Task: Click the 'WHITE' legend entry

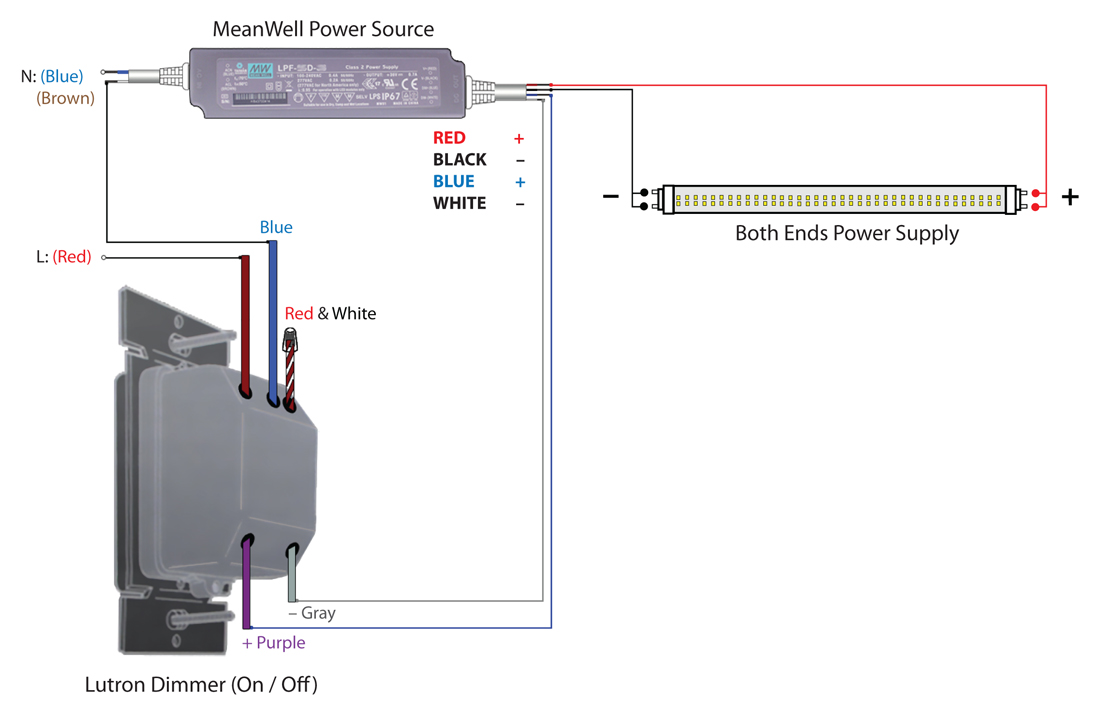Action: point(460,203)
